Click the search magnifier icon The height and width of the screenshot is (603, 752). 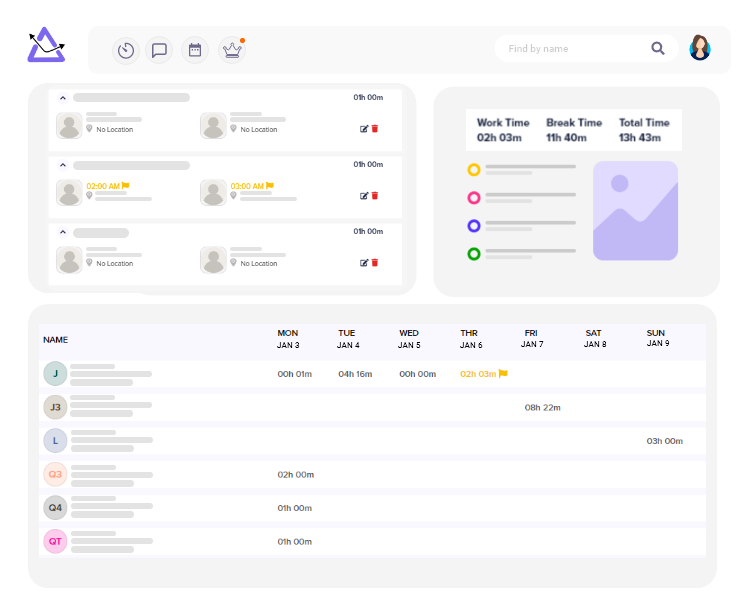coord(658,48)
